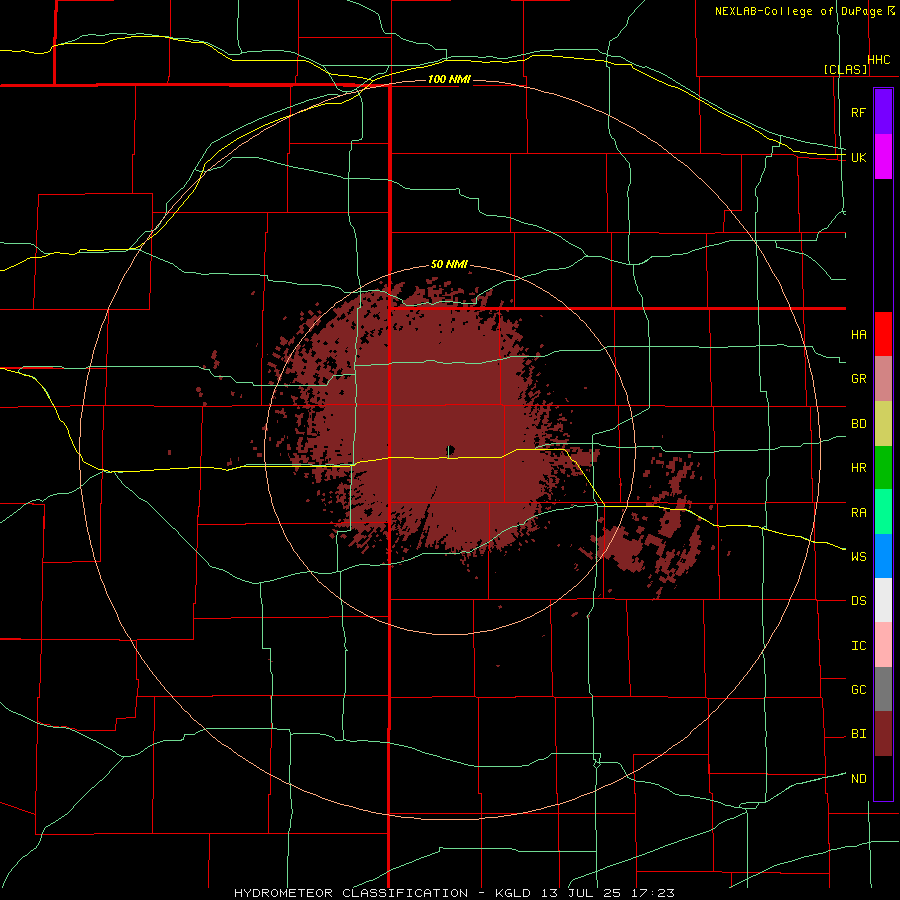Click the DS legend label
Screen dimensions: 900x900
coord(859,601)
